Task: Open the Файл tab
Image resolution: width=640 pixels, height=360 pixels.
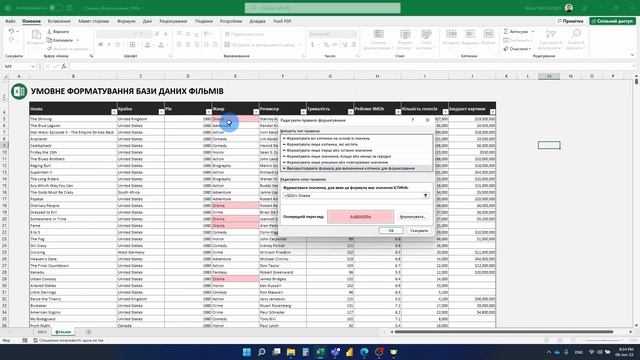Action: 10,21
